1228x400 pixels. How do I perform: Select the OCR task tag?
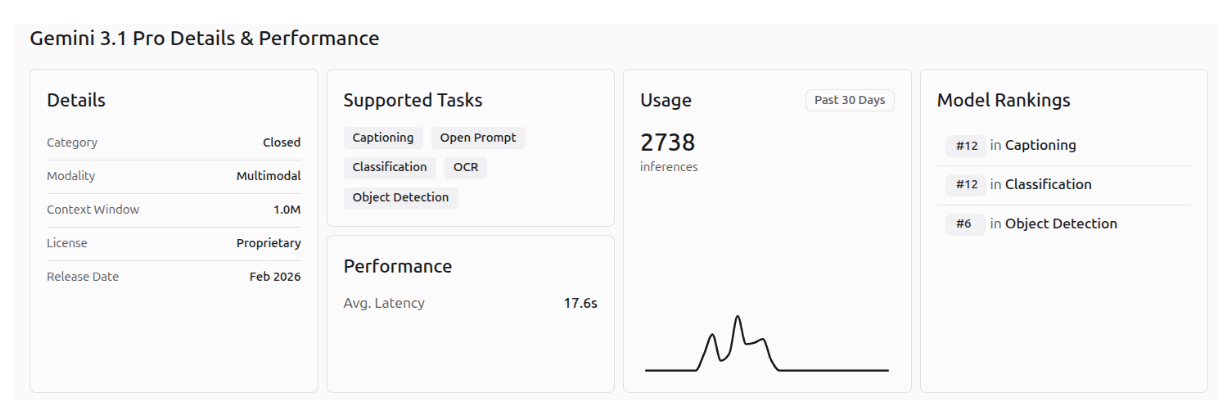click(465, 167)
